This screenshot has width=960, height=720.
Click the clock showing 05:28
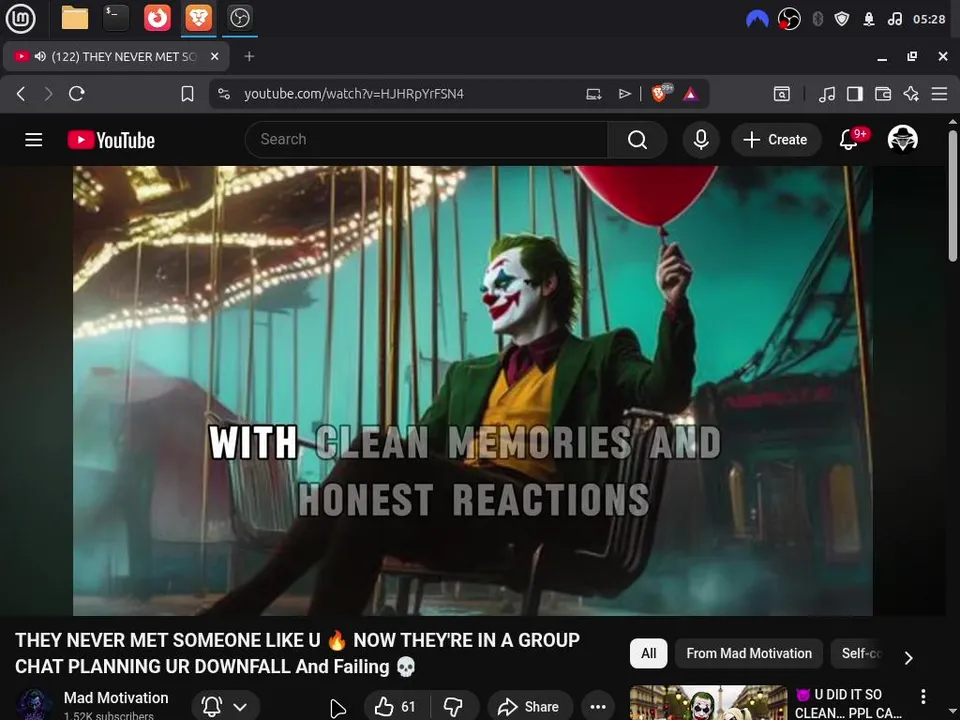pos(929,19)
